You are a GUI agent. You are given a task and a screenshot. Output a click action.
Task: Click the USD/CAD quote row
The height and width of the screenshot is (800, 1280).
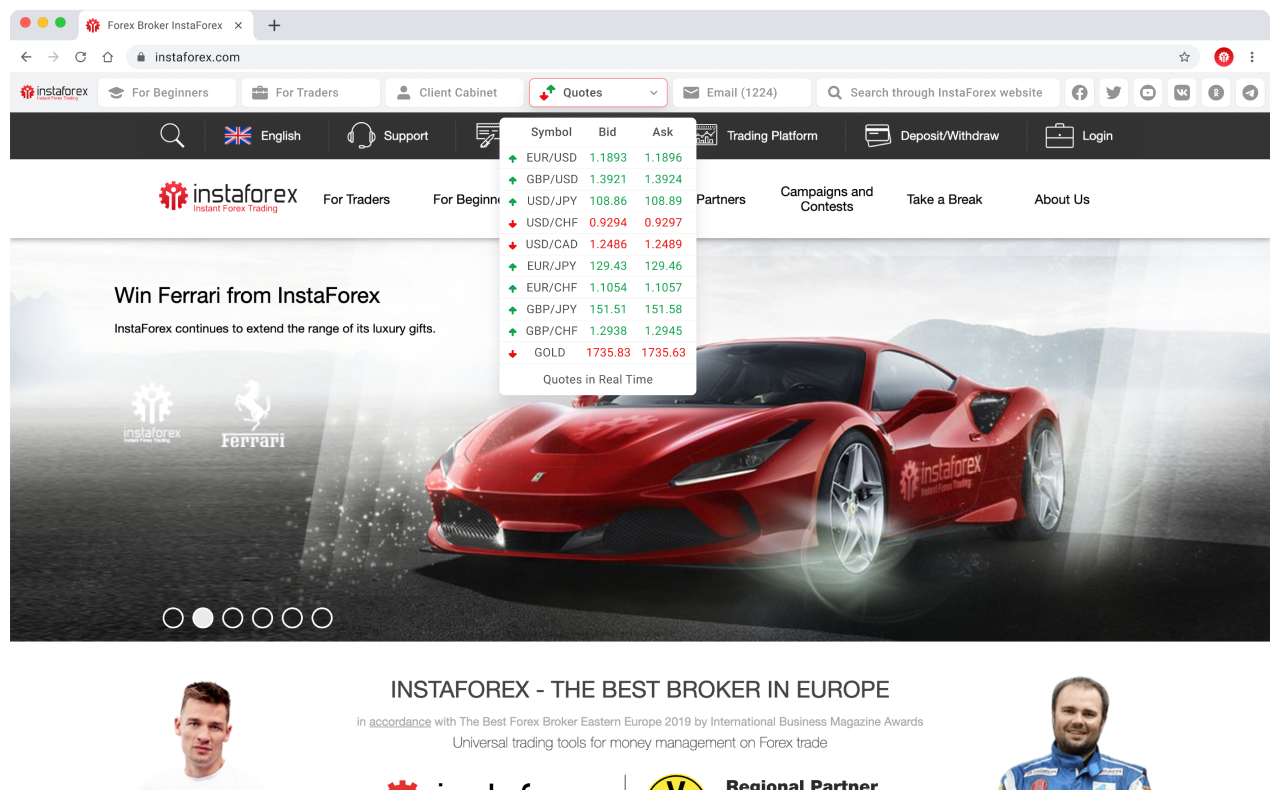click(x=598, y=244)
